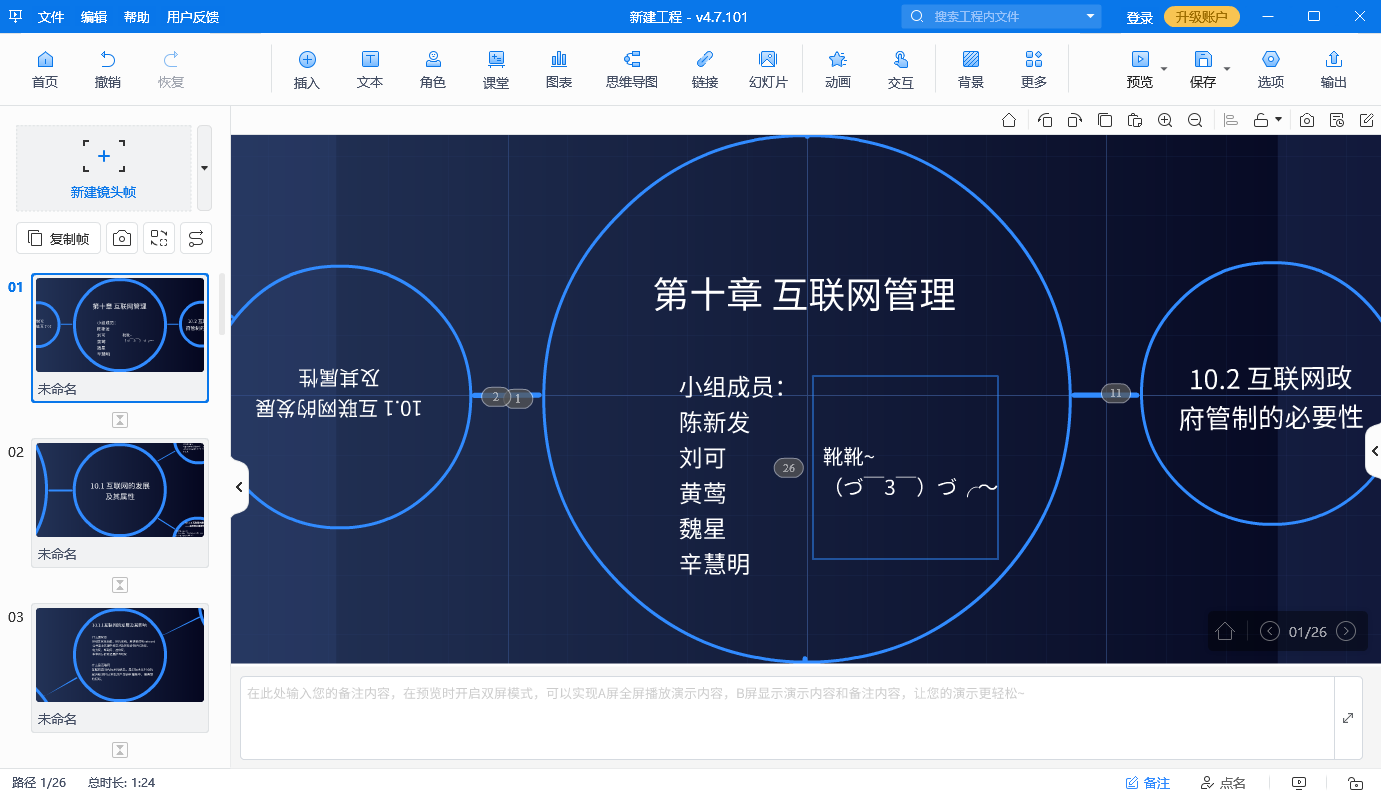
Task: Create a new frame with 新建镜头帧
Action: click(103, 168)
